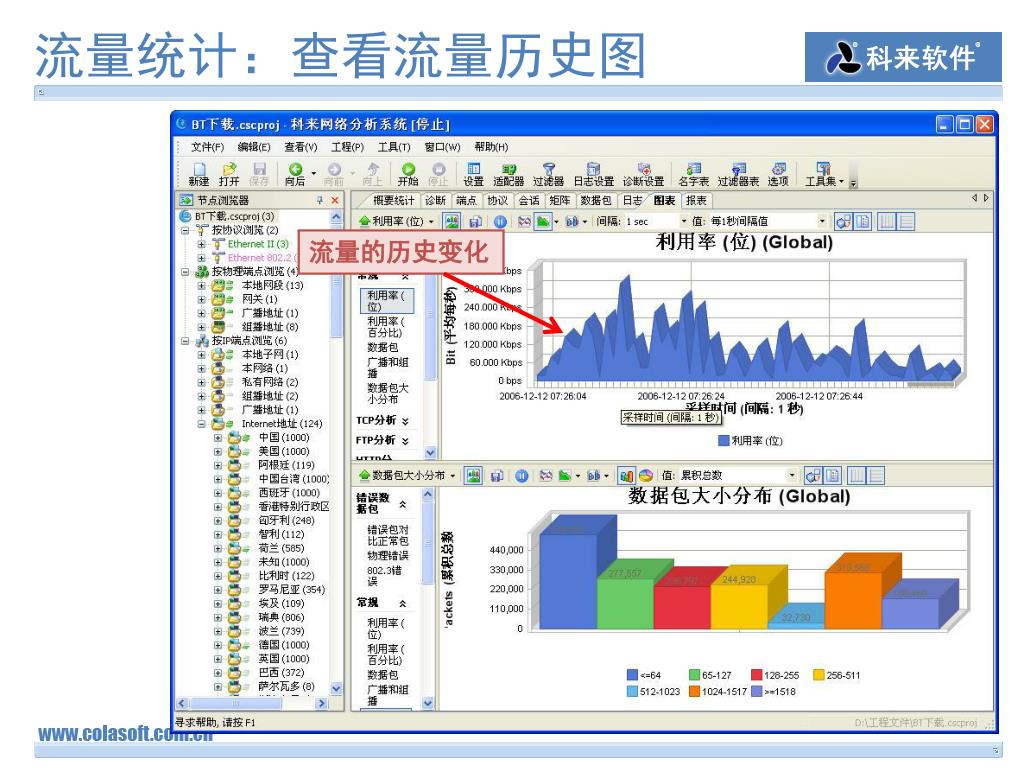Open the 工程(P) menu
The image size is (1024, 768).
(x=347, y=147)
